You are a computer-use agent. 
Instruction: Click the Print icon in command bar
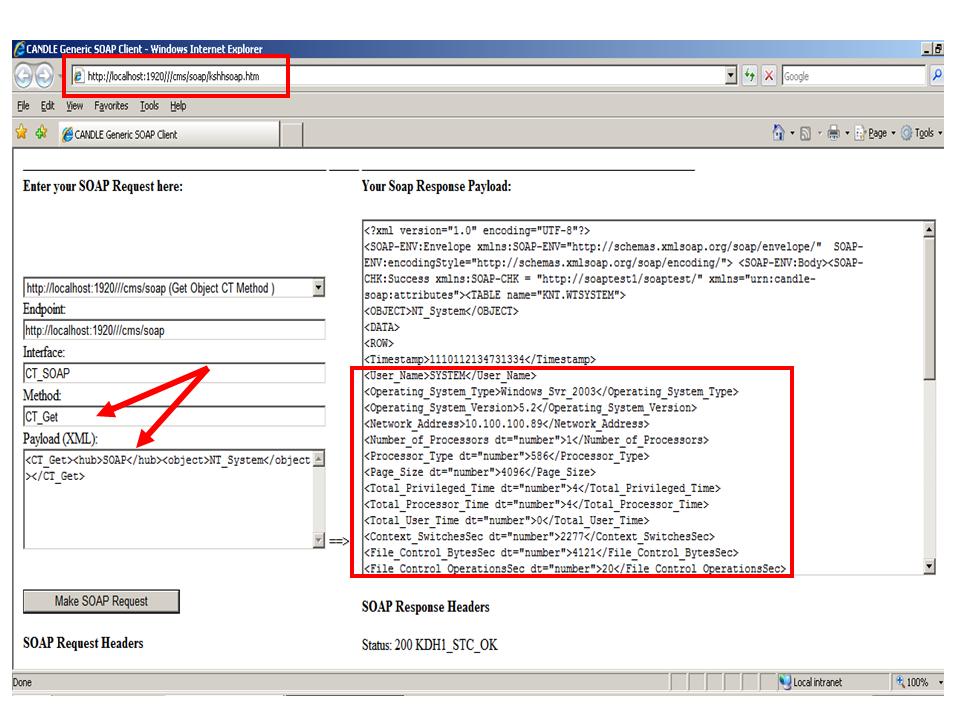pos(833,133)
